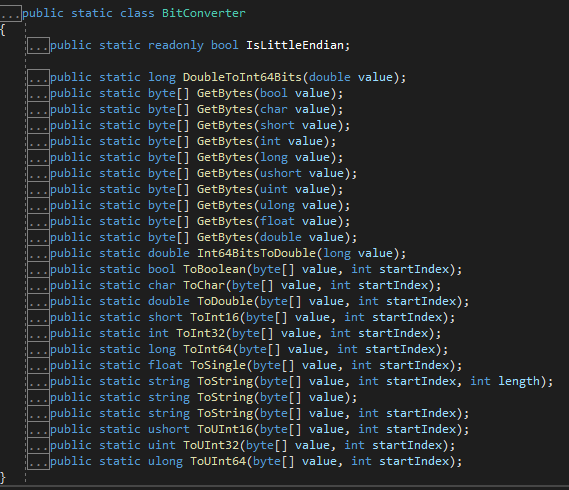Click the 'ulong' return type of ToUInt64

tap(165, 461)
